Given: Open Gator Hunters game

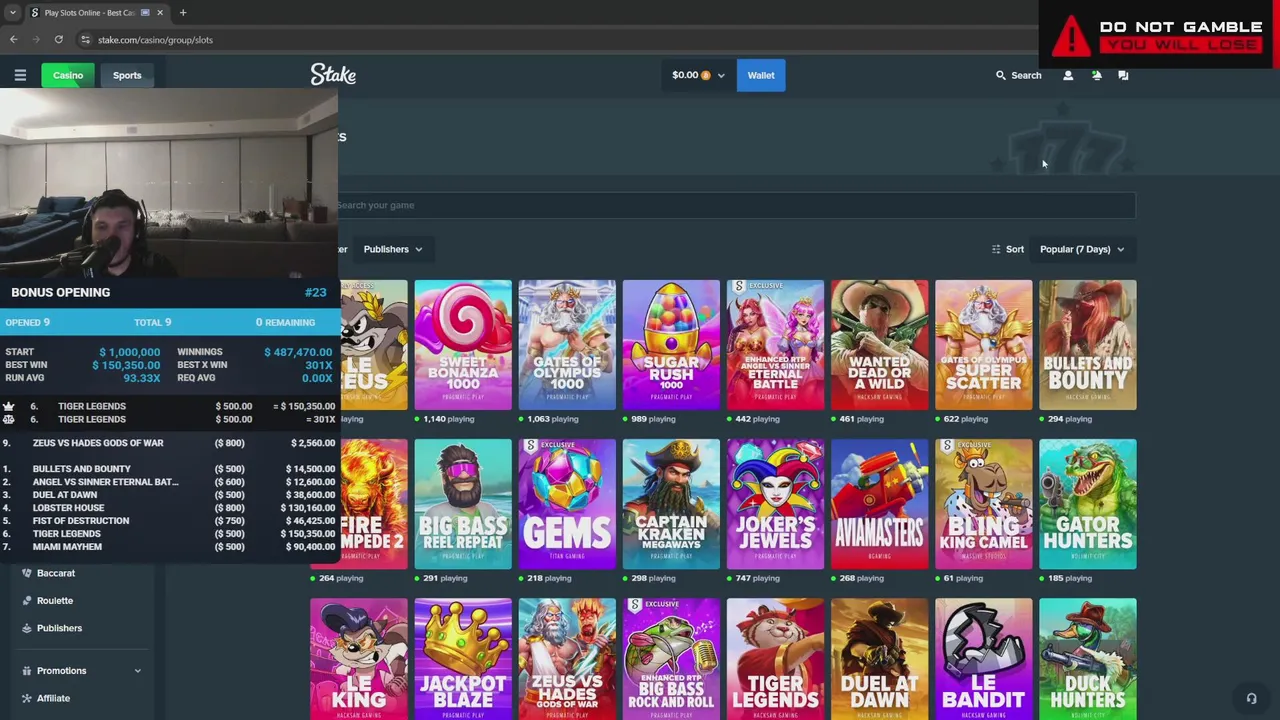Looking at the screenshot, I should coord(1087,504).
